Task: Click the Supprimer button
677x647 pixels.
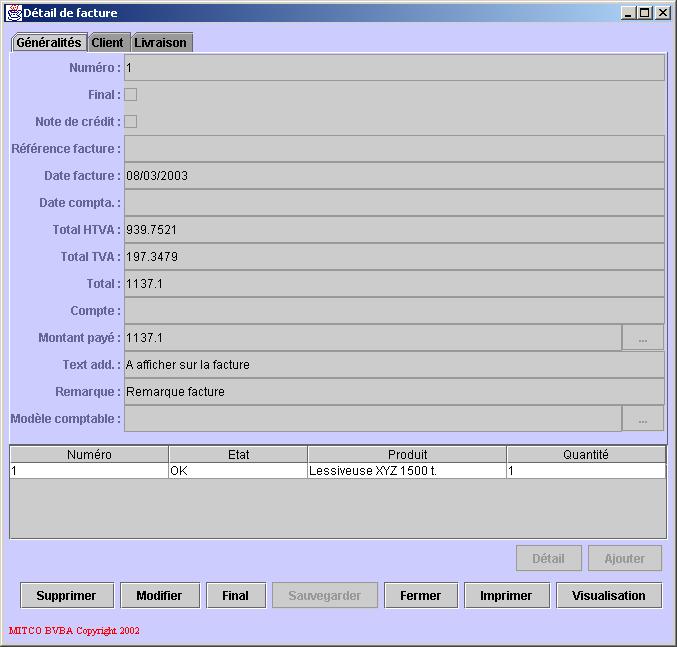Action: pyautogui.click(x=66, y=595)
